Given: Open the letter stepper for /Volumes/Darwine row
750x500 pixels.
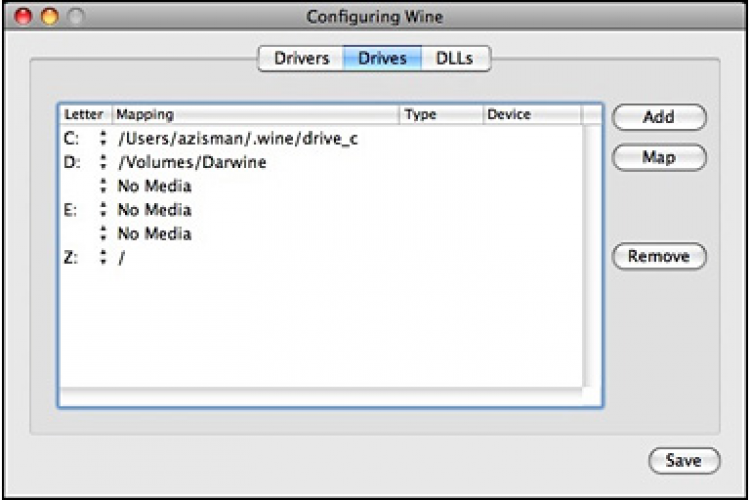Looking at the screenshot, I should click(x=103, y=162).
